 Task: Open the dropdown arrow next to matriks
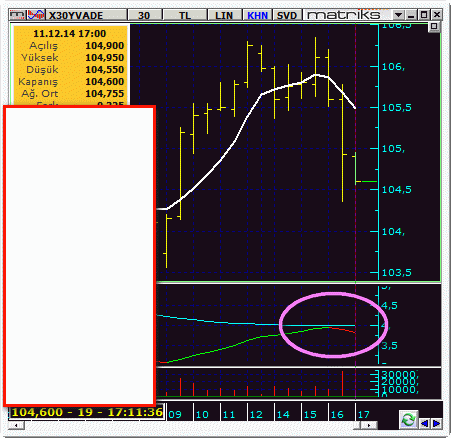pos(398,15)
